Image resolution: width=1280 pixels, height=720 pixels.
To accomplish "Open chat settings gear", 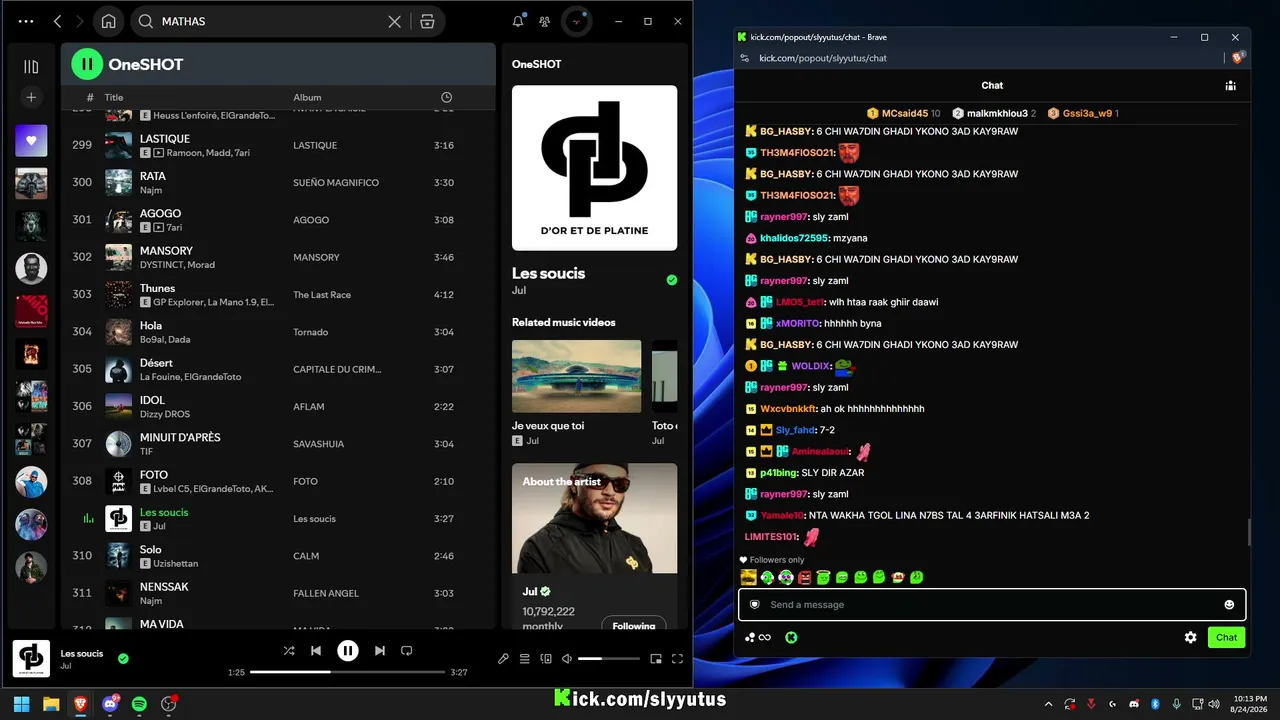I will pos(1190,637).
